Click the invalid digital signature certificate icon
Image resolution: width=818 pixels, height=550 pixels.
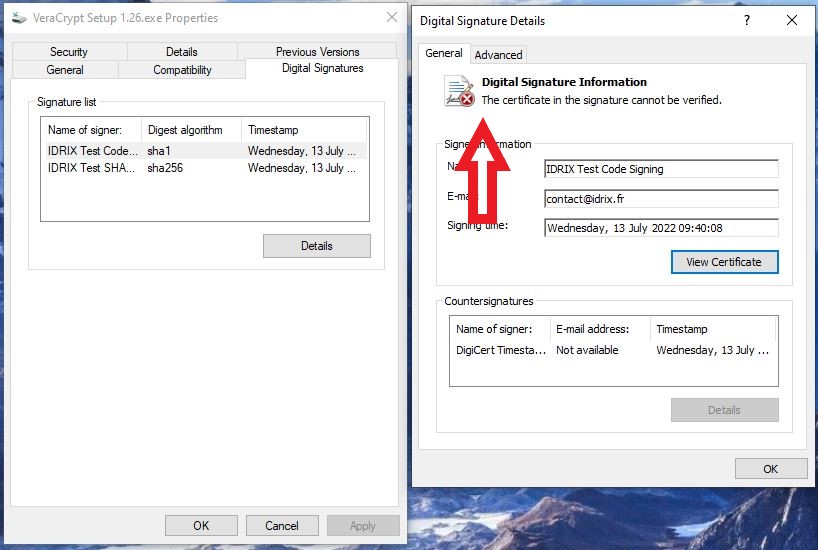pos(459,91)
